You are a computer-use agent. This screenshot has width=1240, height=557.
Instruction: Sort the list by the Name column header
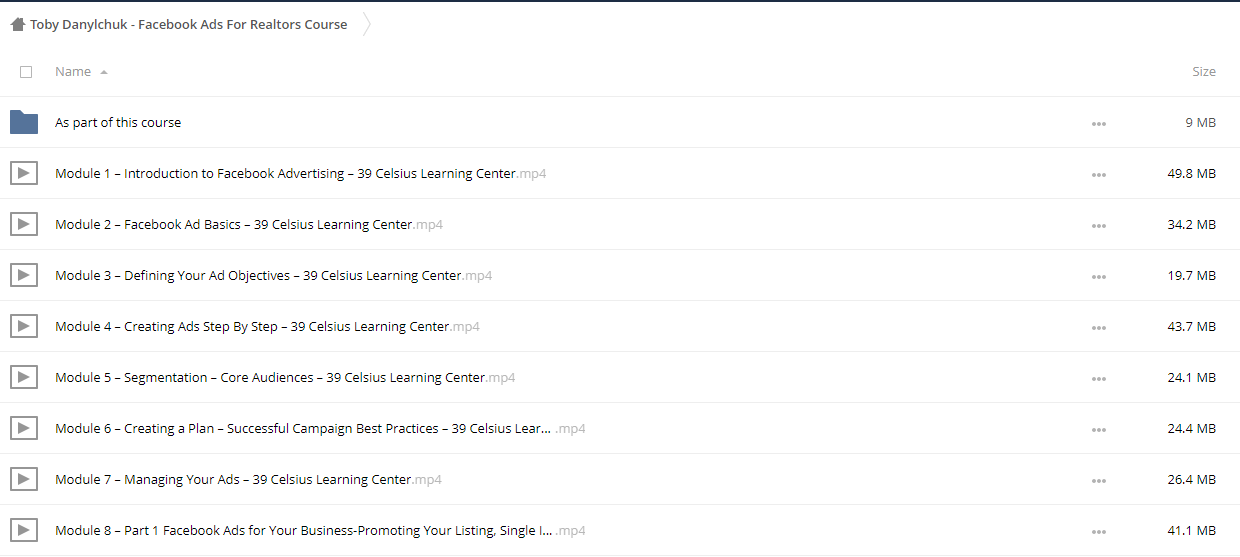[73, 71]
